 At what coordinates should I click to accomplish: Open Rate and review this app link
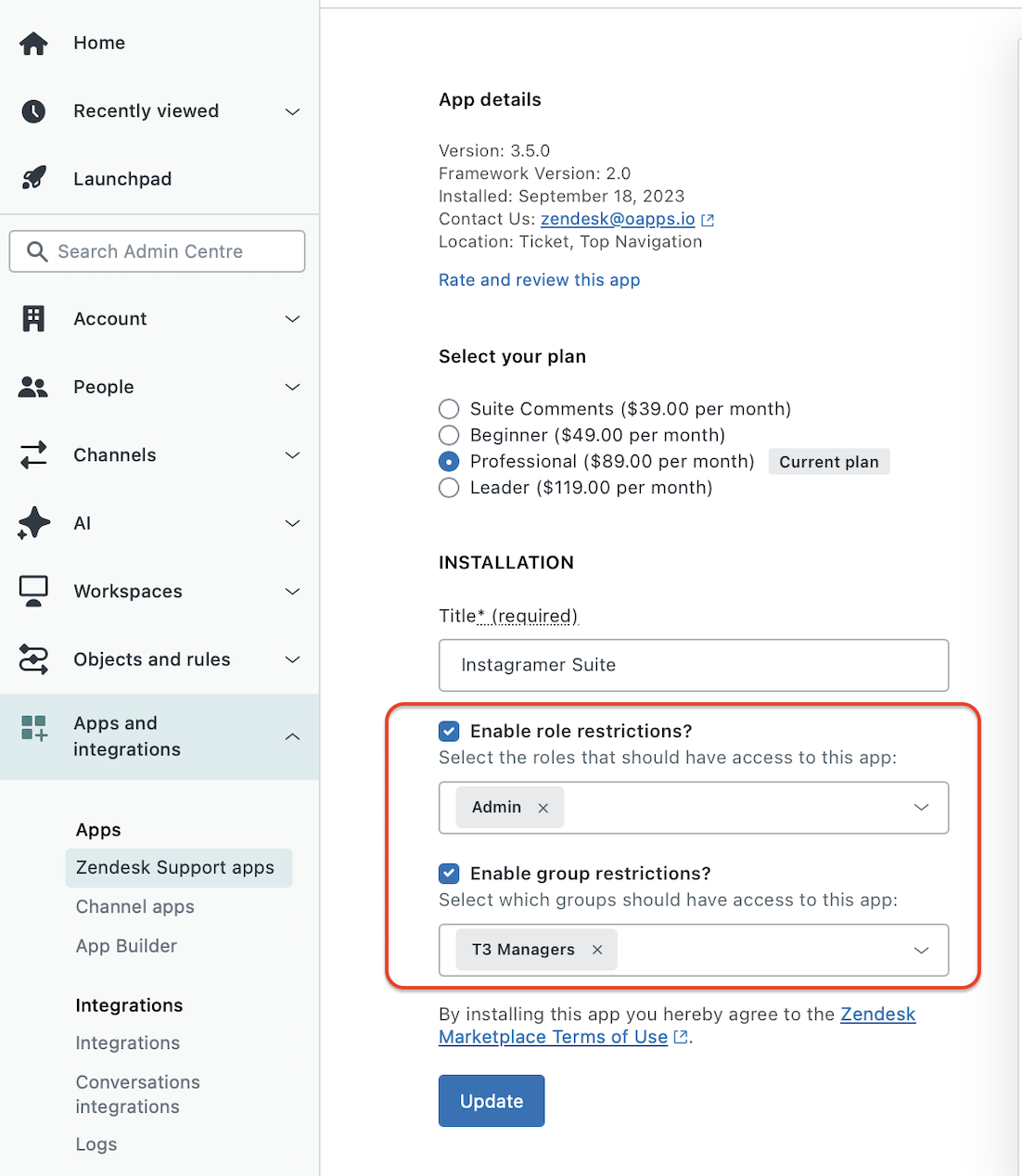tap(539, 279)
